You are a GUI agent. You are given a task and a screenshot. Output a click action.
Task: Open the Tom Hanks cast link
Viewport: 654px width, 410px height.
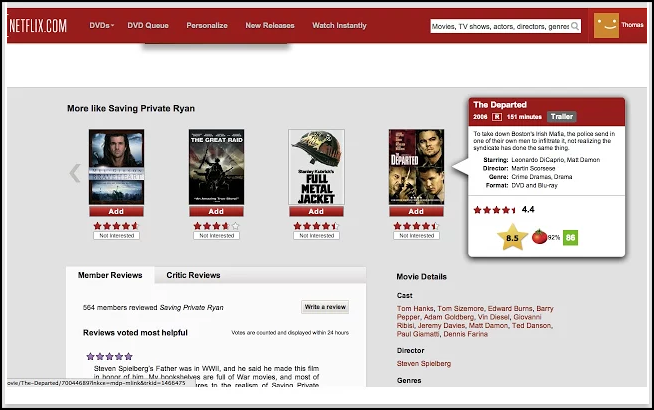[x=415, y=309]
